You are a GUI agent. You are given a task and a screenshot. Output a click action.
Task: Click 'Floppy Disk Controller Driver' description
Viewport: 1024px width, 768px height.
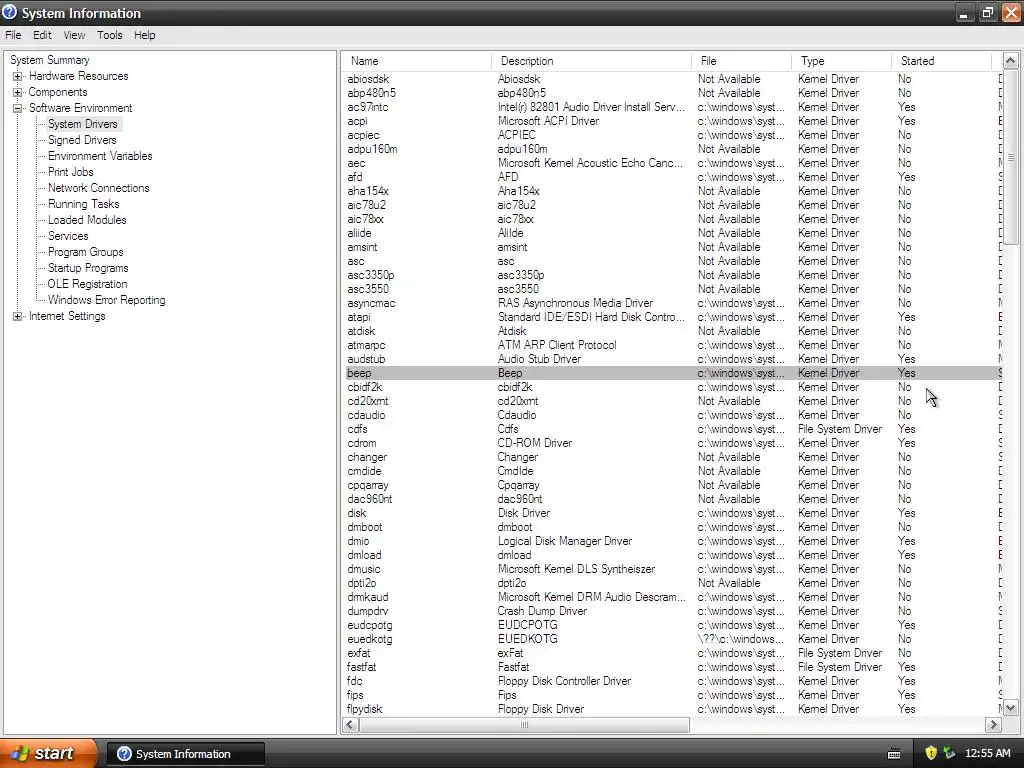click(564, 681)
